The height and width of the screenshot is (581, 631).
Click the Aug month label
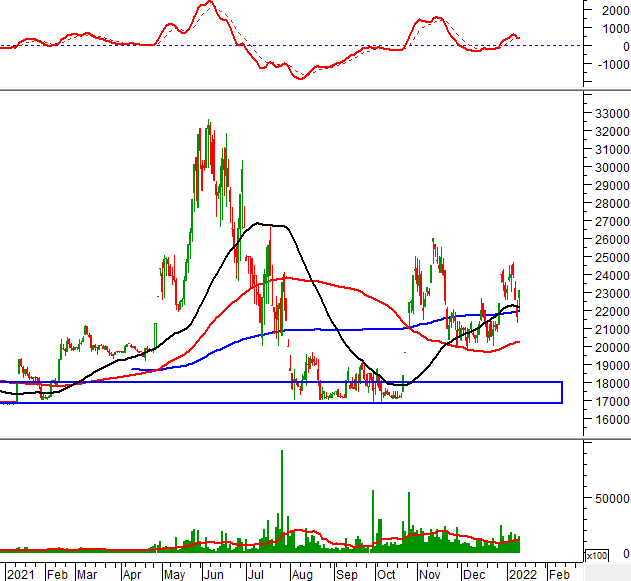coord(304,575)
